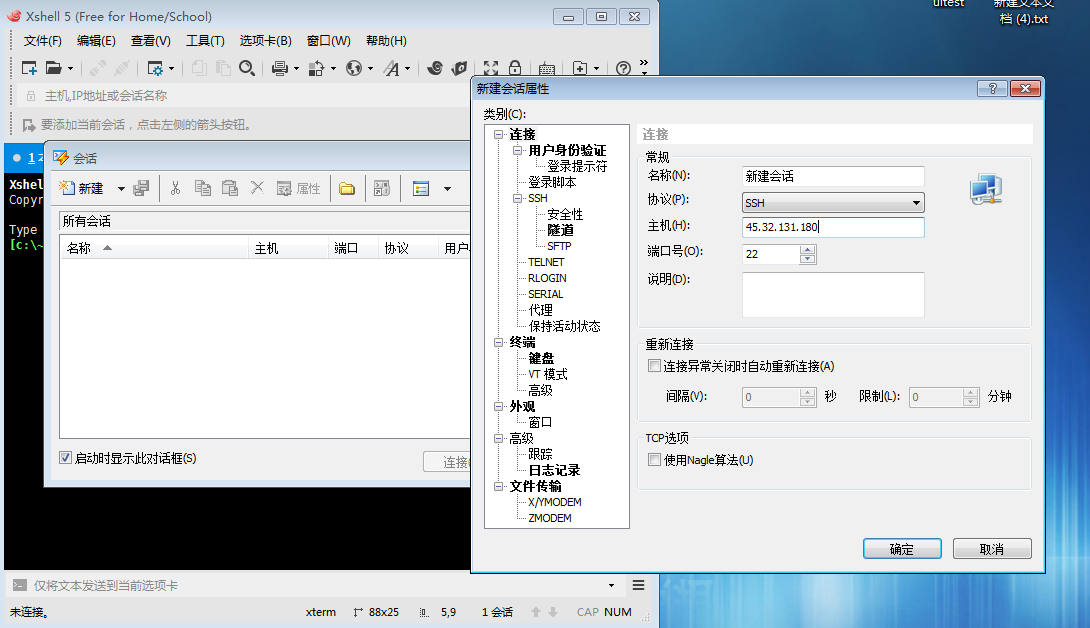
Task: Click the help question mark icon in Xshell toolbar
Action: [624, 68]
